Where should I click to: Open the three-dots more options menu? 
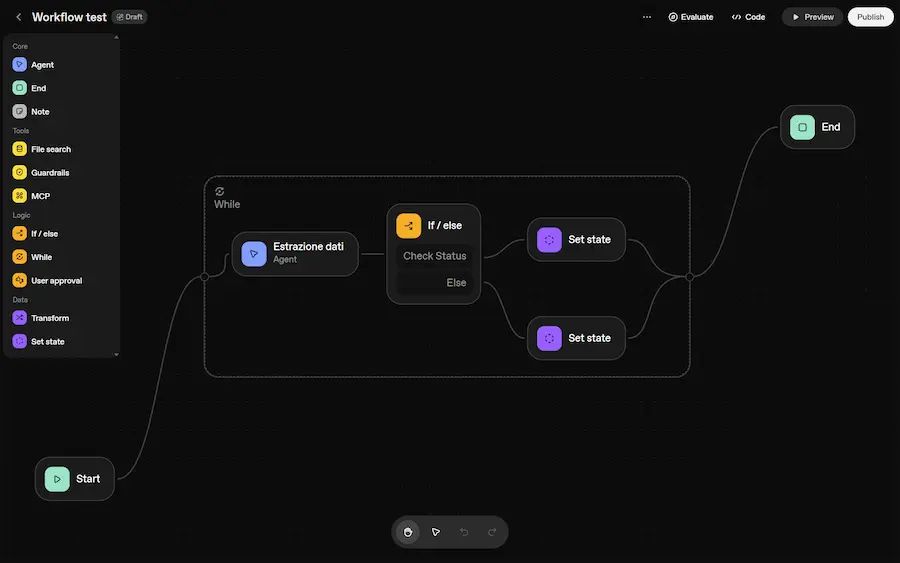(x=647, y=17)
